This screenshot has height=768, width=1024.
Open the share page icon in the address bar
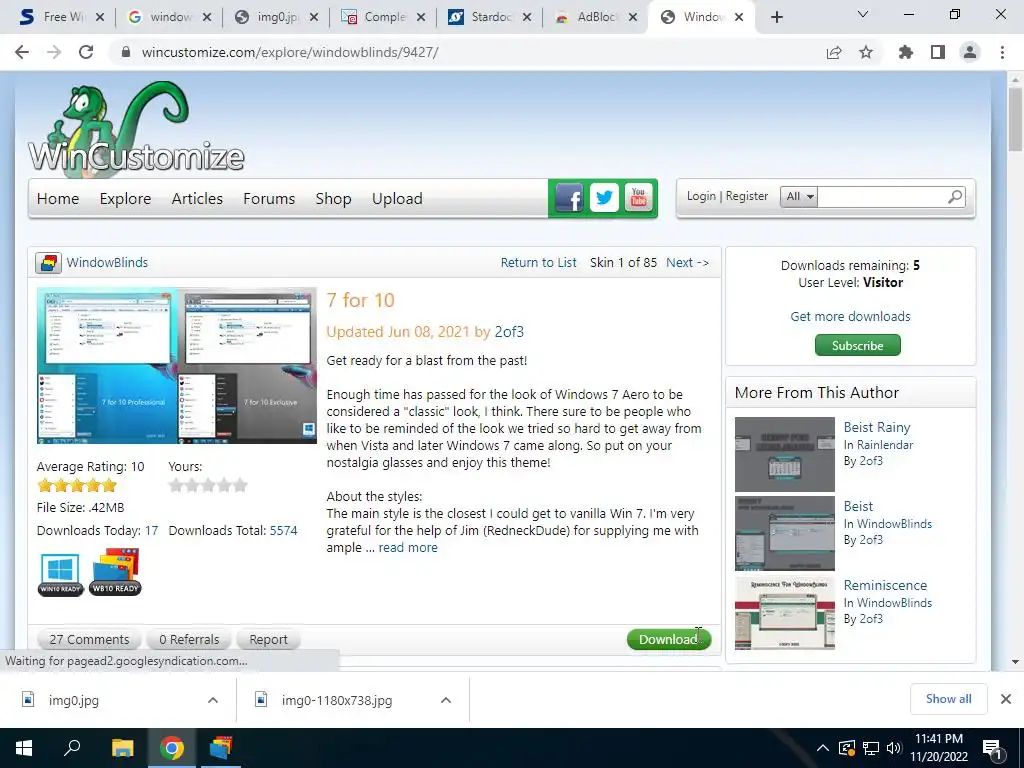(834, 52)
